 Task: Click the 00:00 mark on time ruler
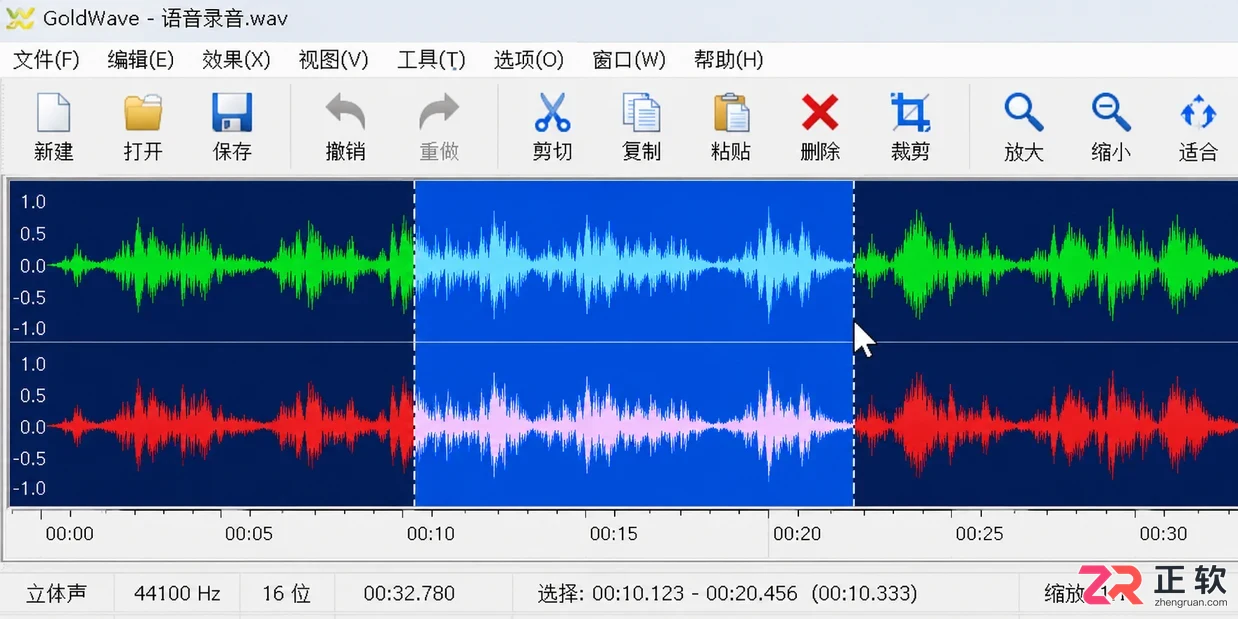click(x=70, y=534)
